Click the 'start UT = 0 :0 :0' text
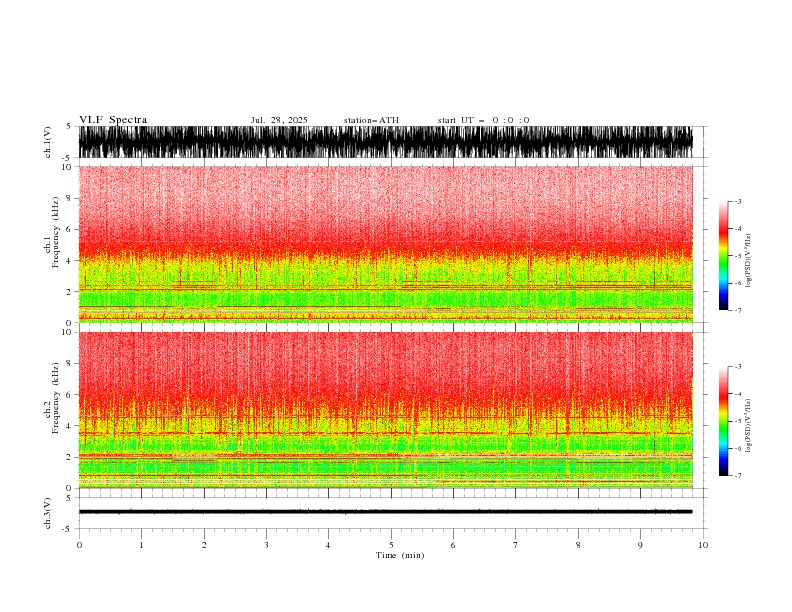The height and width of the screenshot is (612, 792). point(483,120)
